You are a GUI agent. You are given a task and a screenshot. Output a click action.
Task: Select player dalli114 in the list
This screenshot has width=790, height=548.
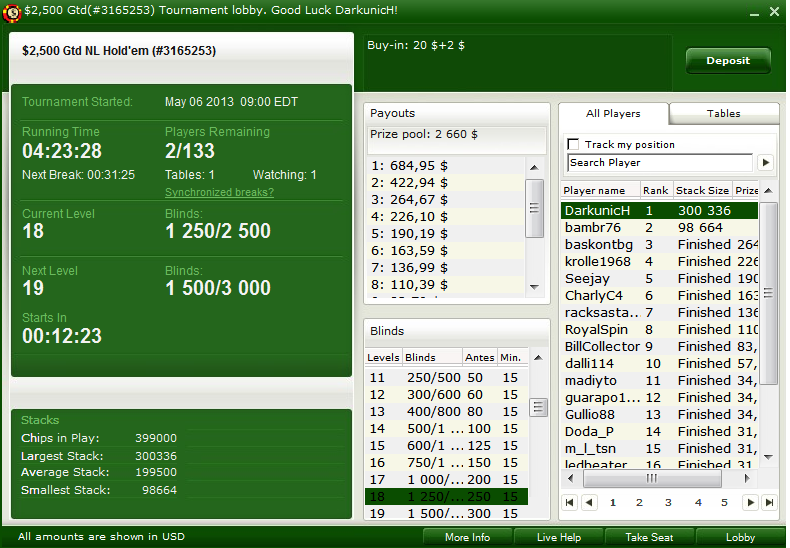pos(660,364)
